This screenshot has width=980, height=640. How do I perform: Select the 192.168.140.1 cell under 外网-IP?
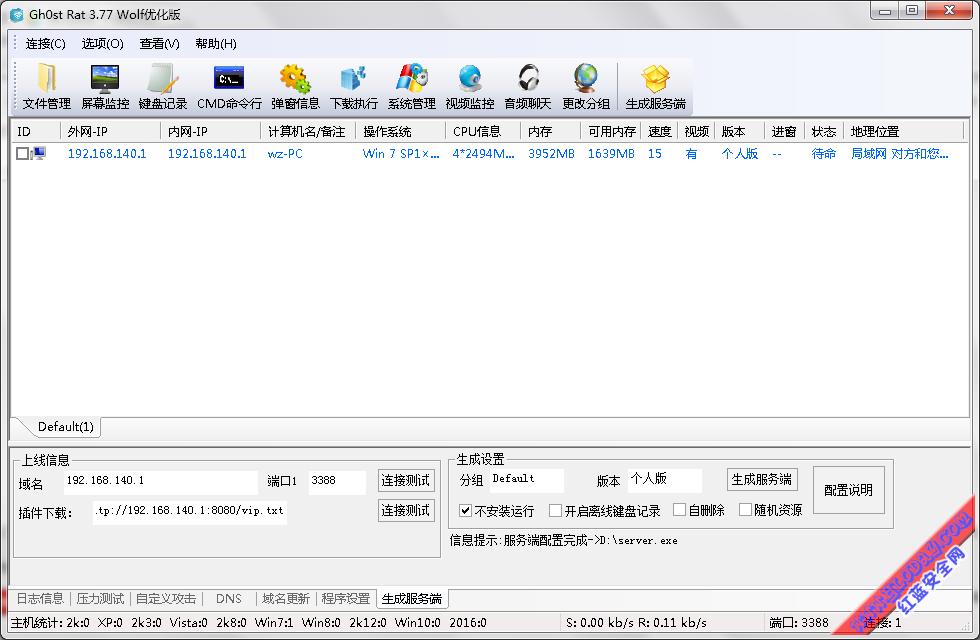tap(107, 154)
